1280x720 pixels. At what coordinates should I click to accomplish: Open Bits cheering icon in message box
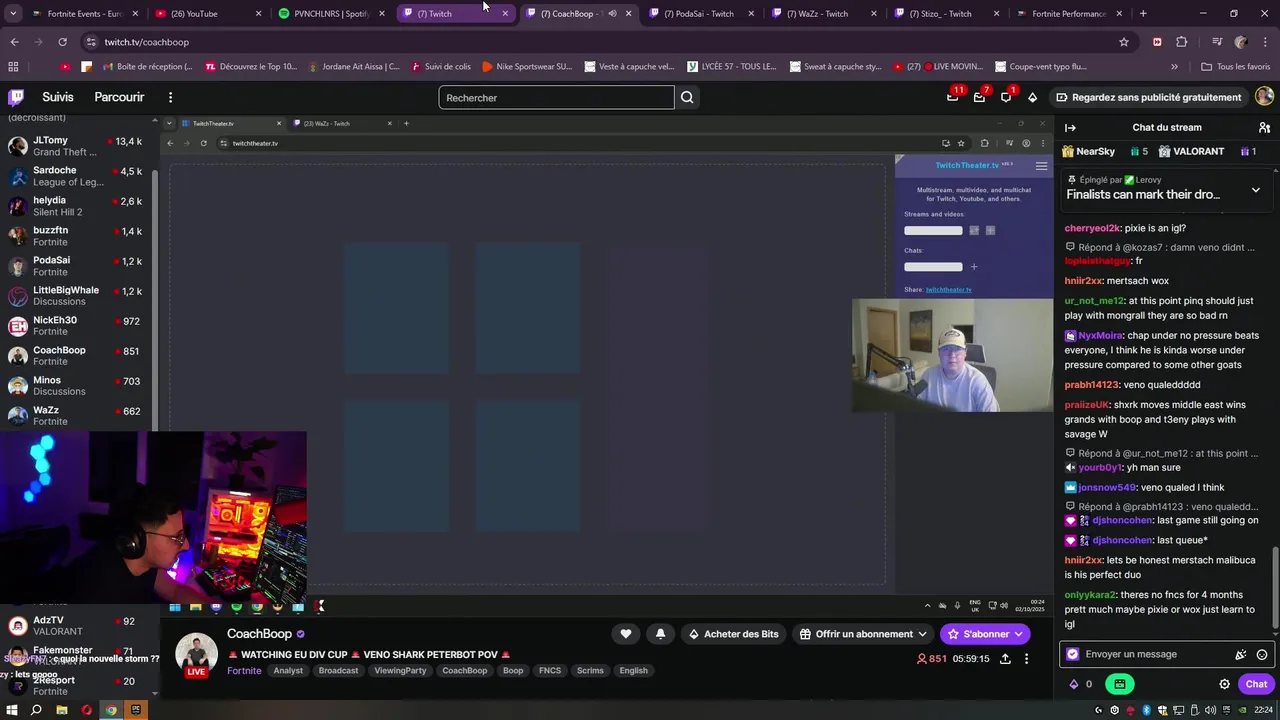coord(1240,654)
